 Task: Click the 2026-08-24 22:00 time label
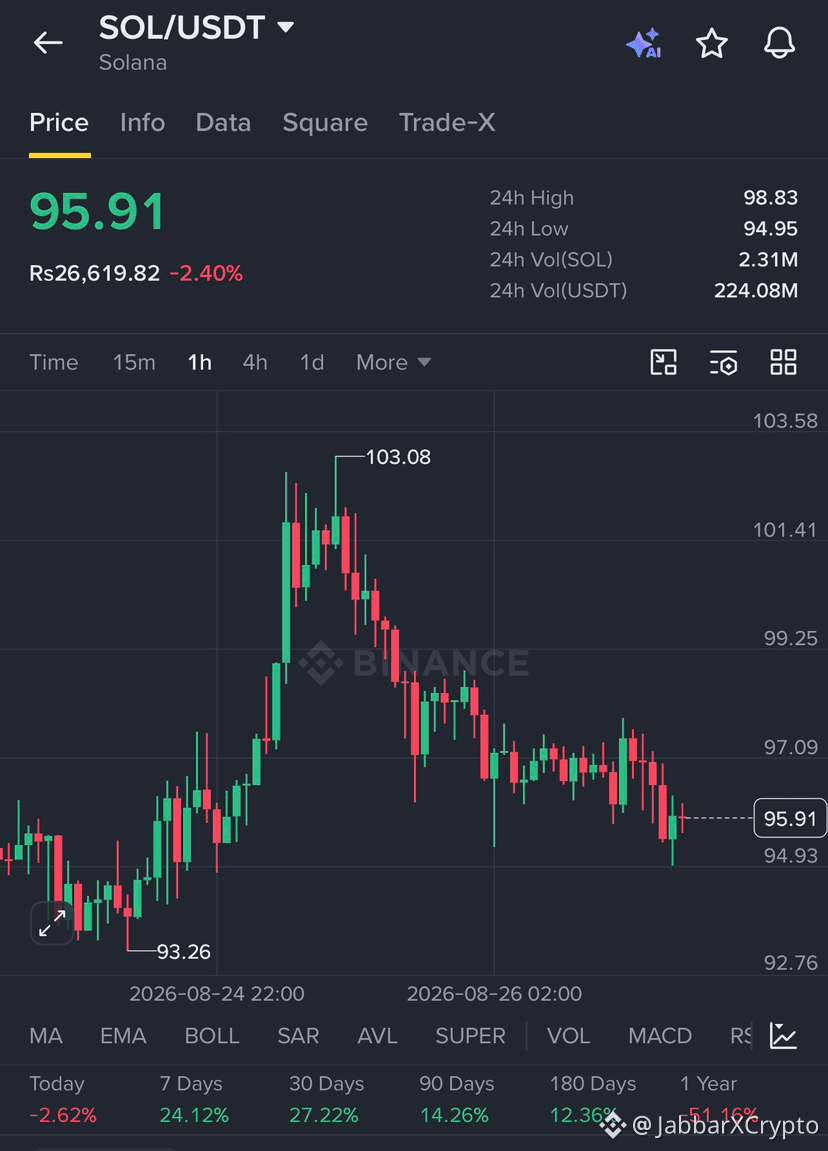click(217, 994)
